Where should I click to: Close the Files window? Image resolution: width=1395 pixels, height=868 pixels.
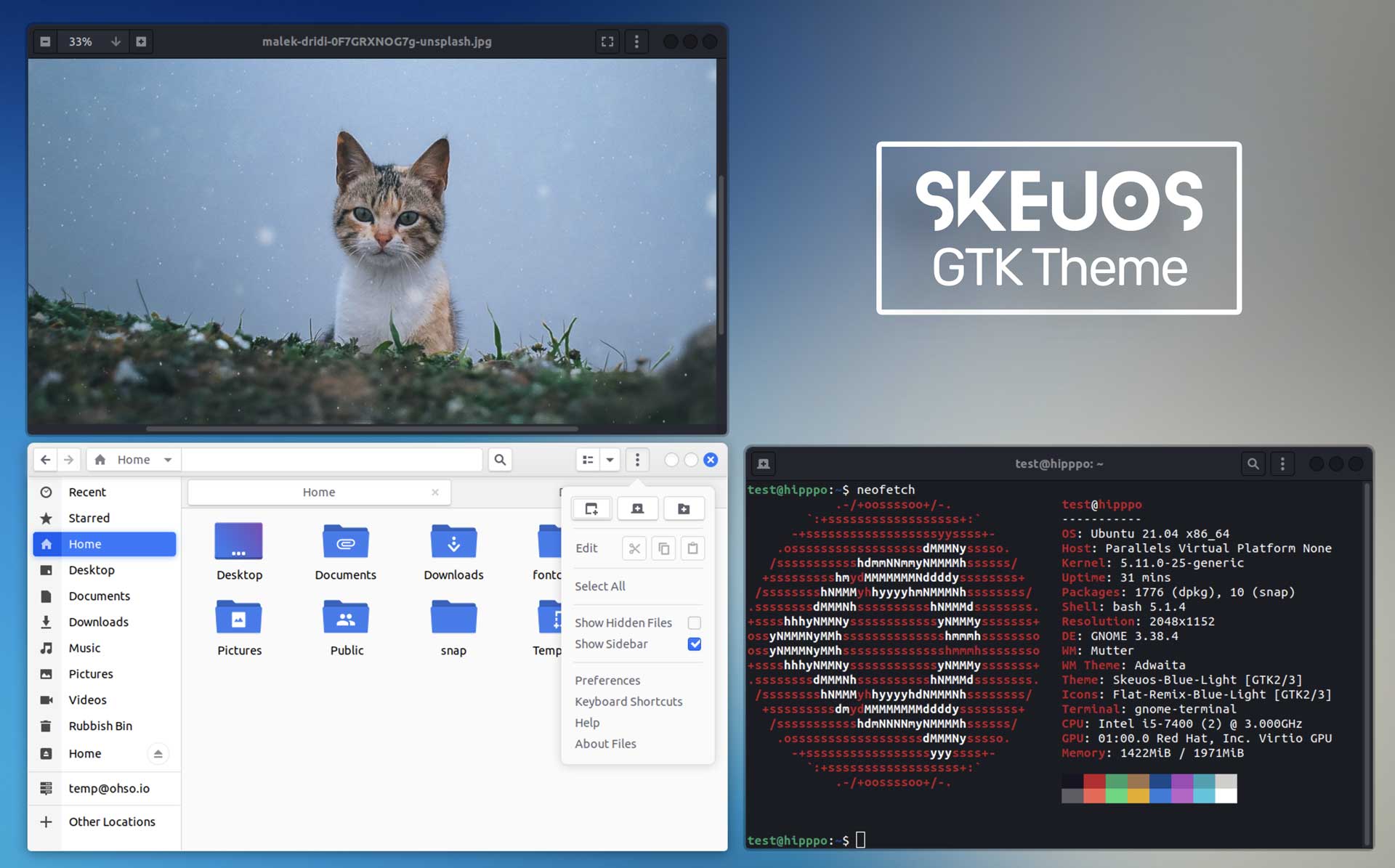click(711, 460)
